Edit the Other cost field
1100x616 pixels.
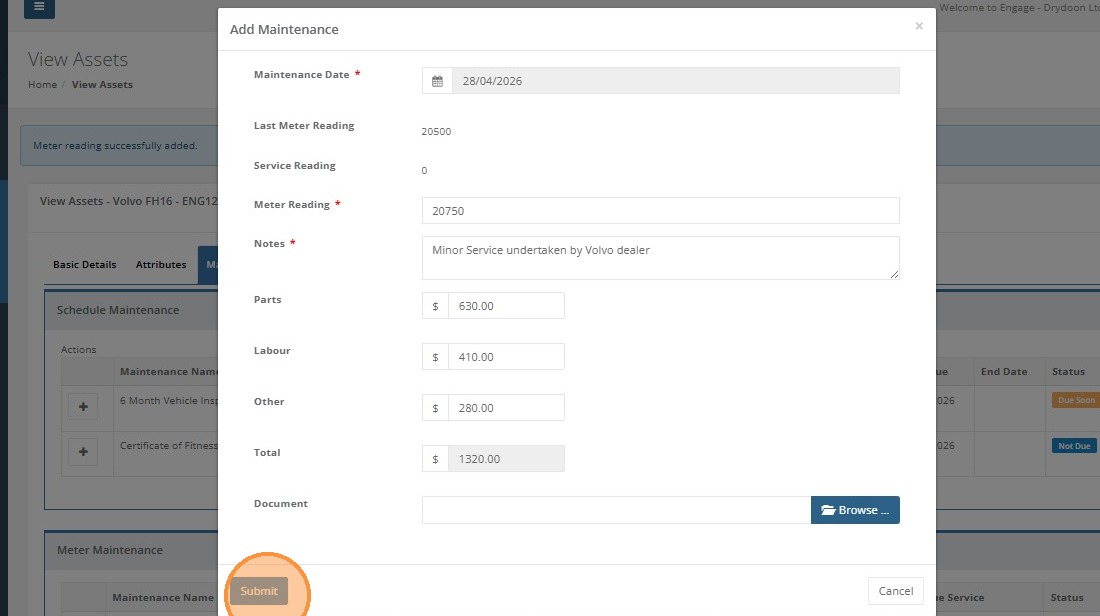[x=506, y=408]
